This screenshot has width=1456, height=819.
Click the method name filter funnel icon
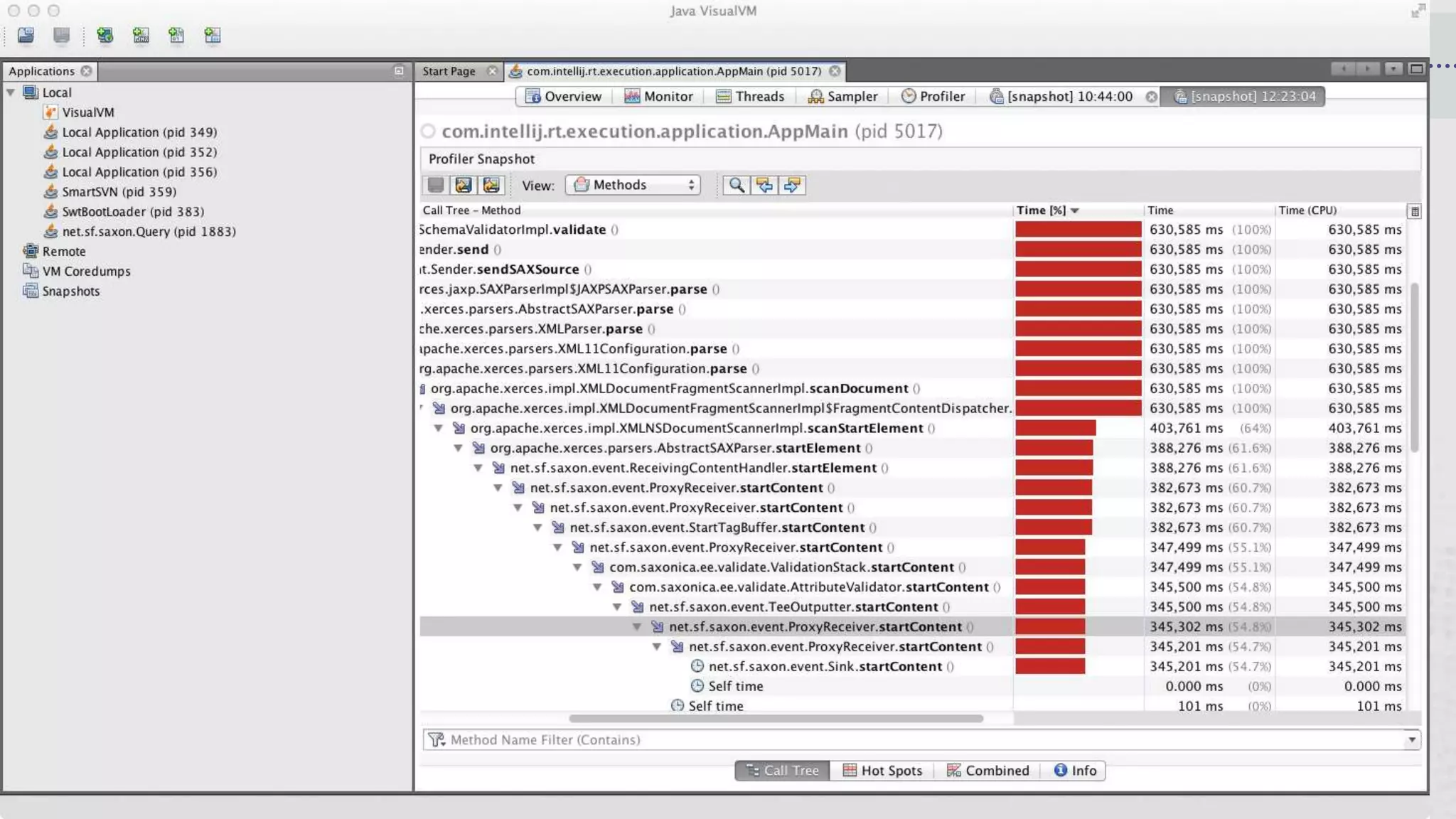437,740
